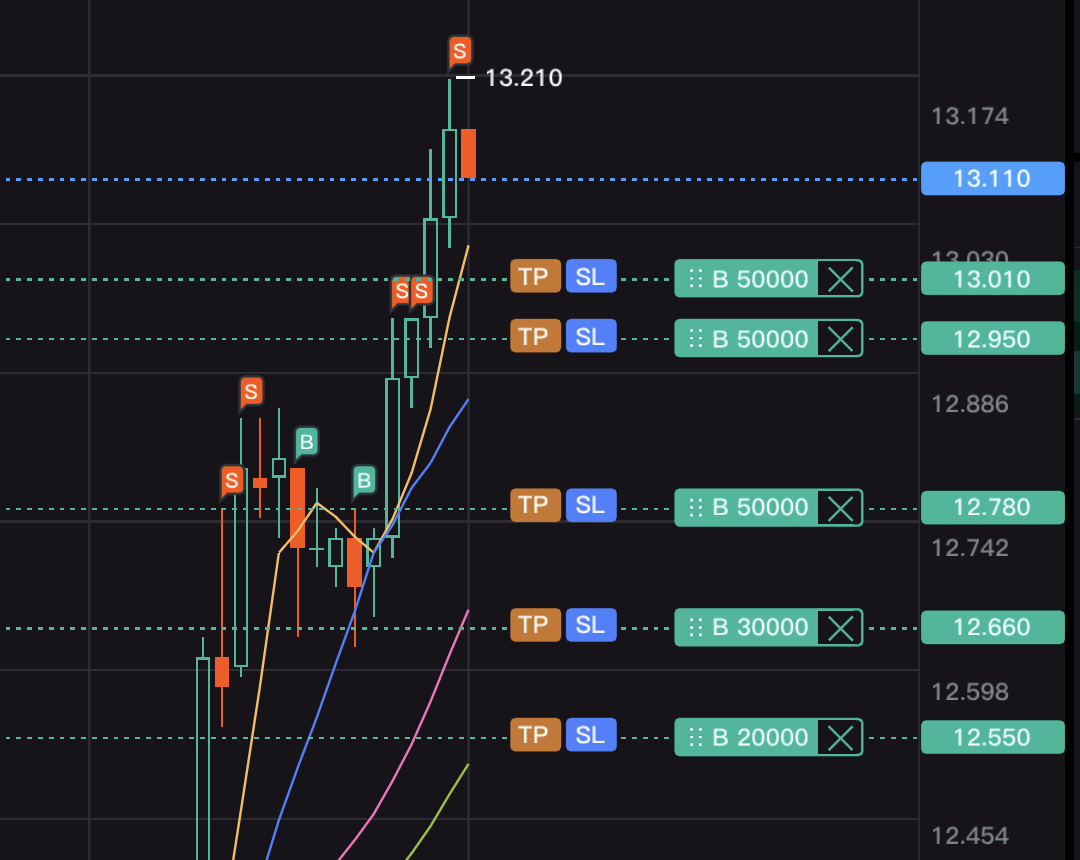Select the leftmost green B buy marker
The width and height of the screenshot is (1080, 860).
click(306, 441)
